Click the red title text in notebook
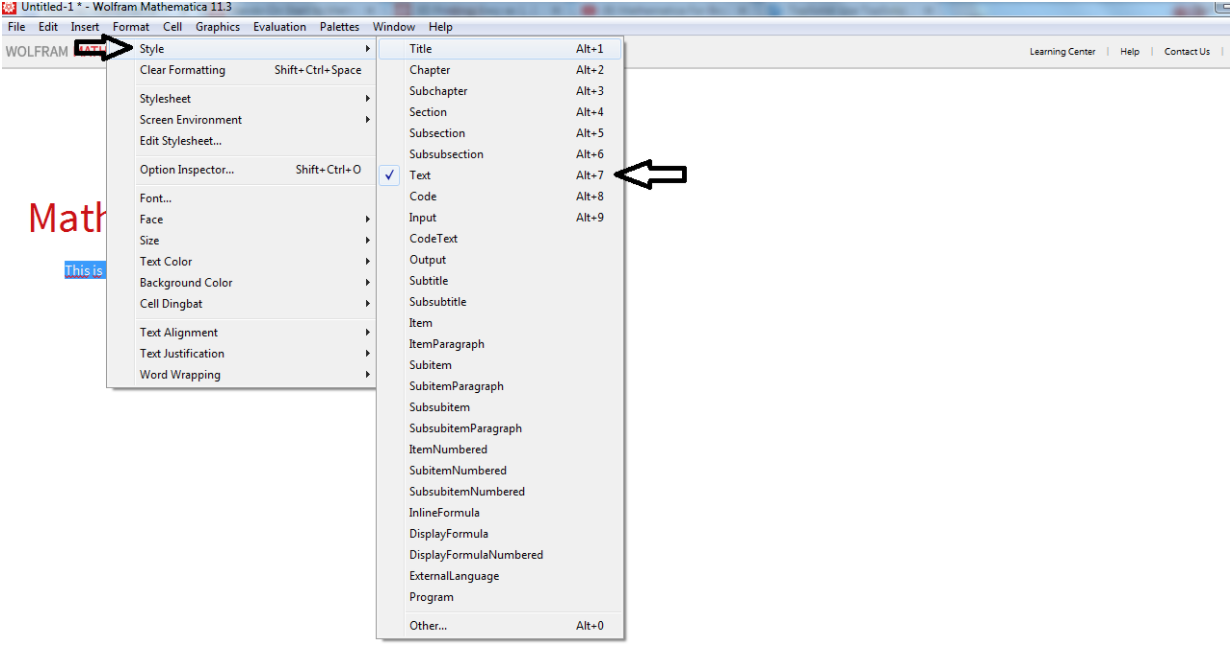1230x660 pixels. pyautogui.click(x=67, y=218)
